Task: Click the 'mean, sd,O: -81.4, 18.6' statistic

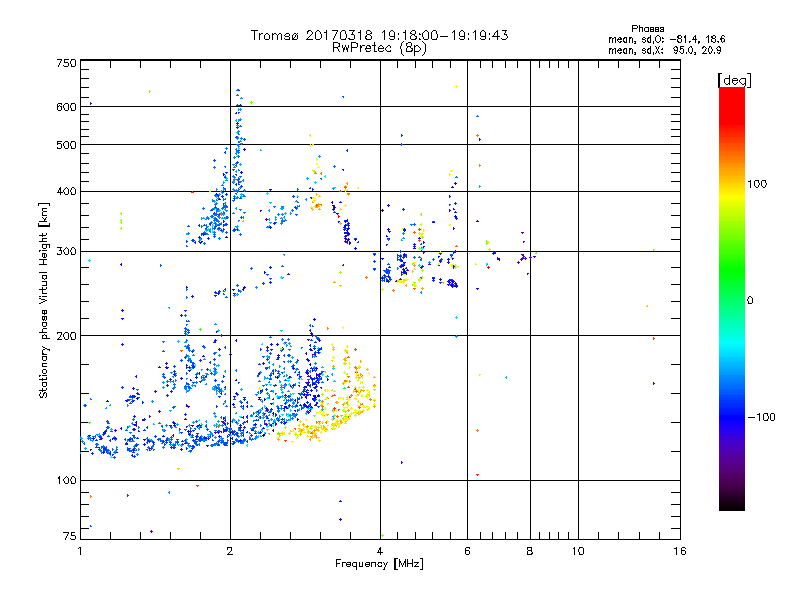Action: pyautogui.click(x=666, y=39)
